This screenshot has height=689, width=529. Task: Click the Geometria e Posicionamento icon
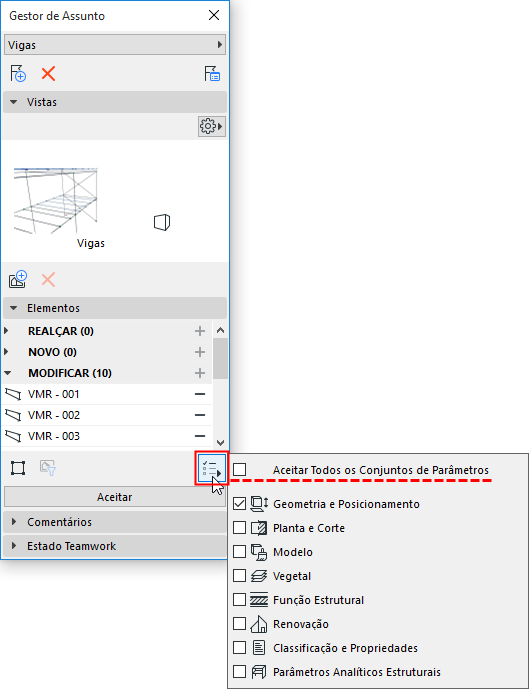(x=259, y=504)
